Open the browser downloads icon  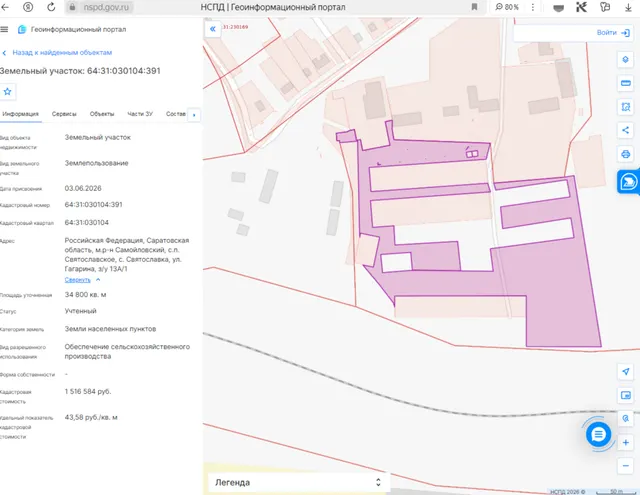click(x=629, y=7)
